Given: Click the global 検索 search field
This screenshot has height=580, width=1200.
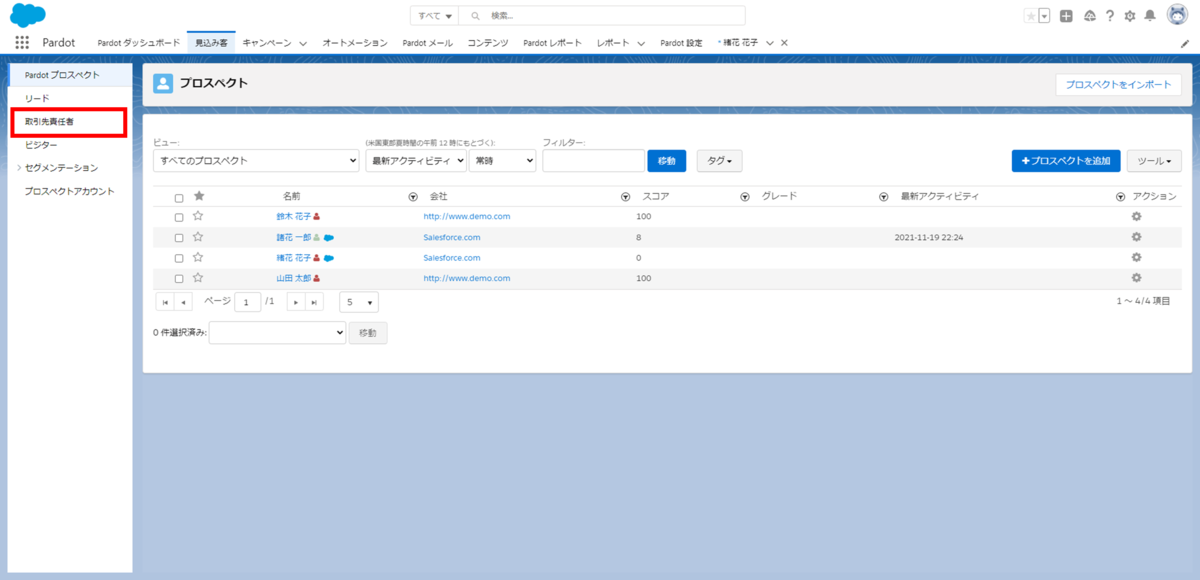Looking at the screenshot, I should (x=603, y=16).
